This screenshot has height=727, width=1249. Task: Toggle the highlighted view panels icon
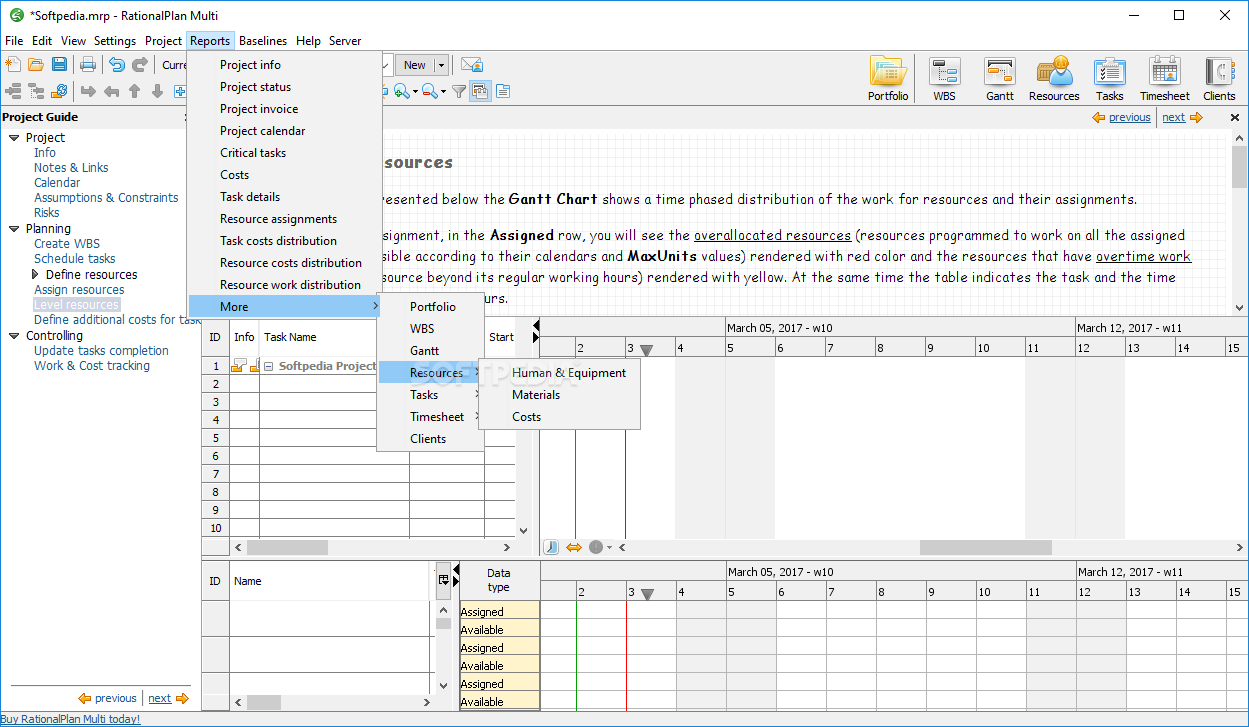tap(480, 91)
